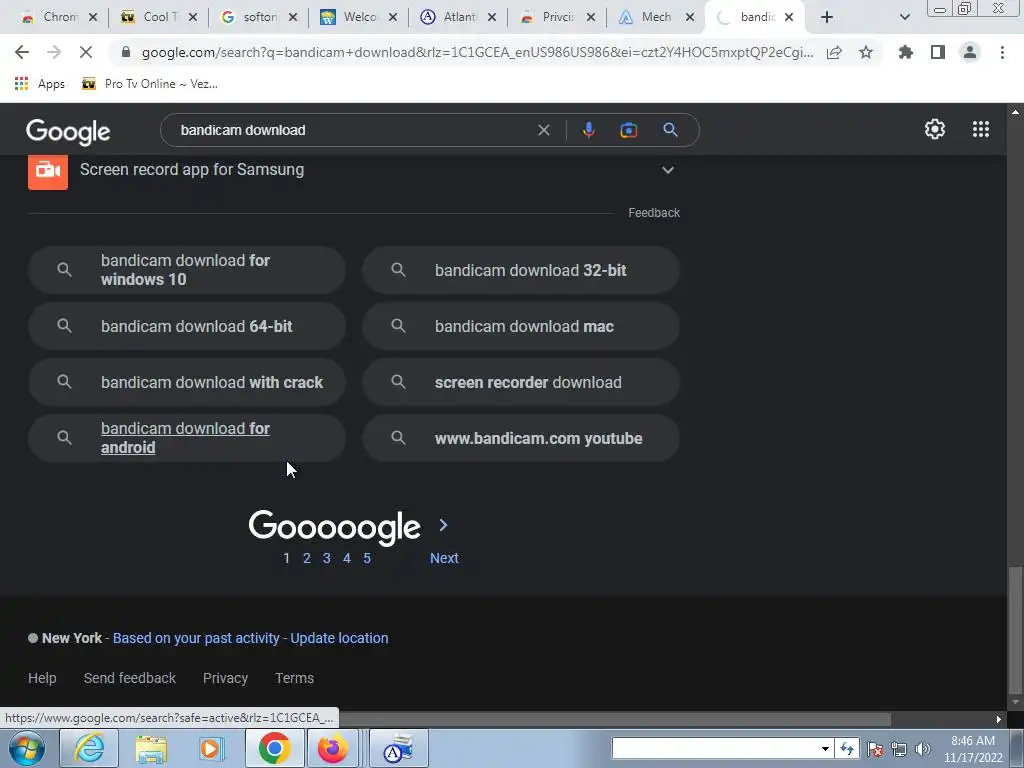1024x768 pixels.
Task: Open Google quick settings gear
Action: (935, 129)
